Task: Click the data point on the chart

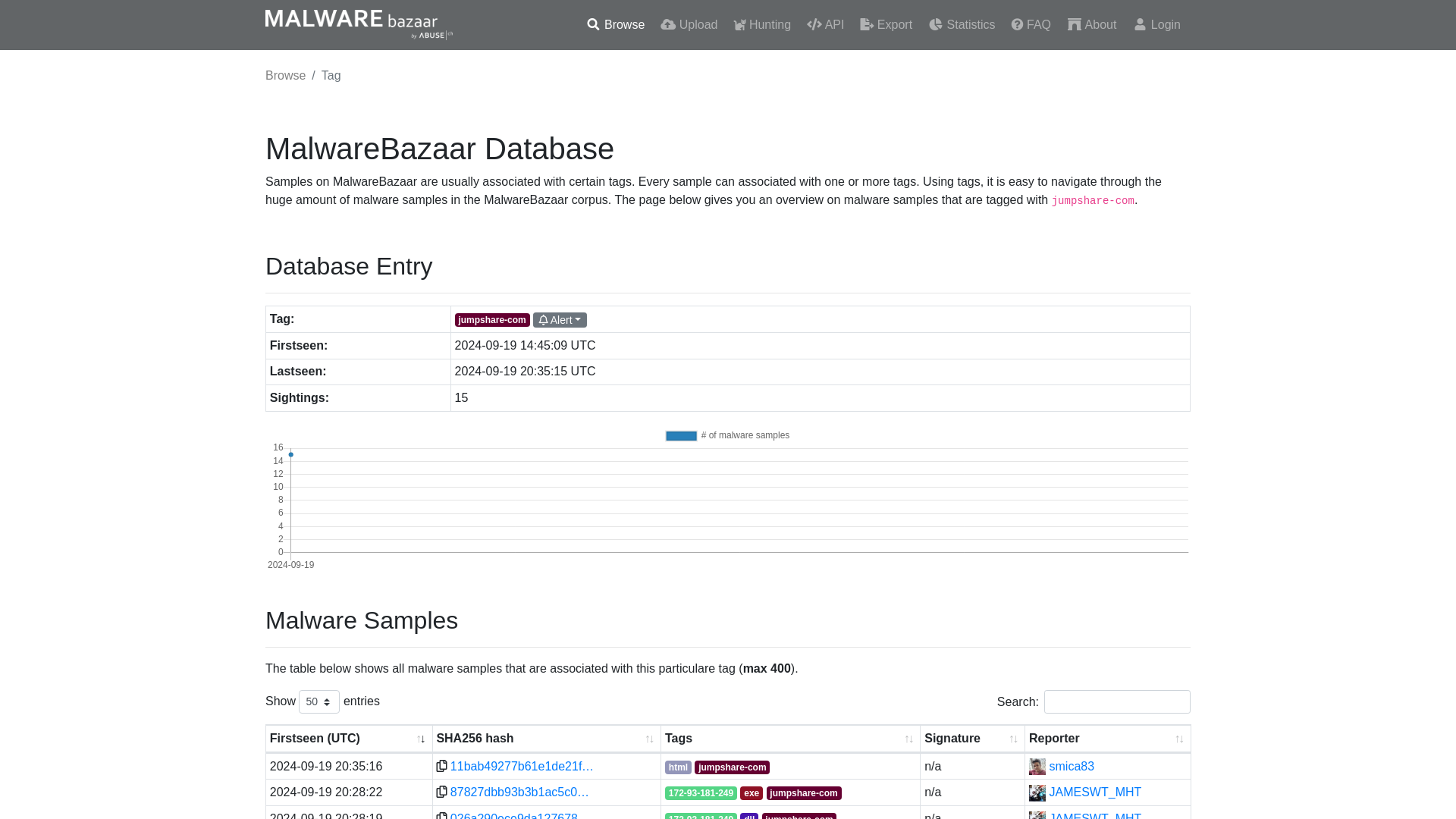Action: pyautogui.click(x=290, y=455)
